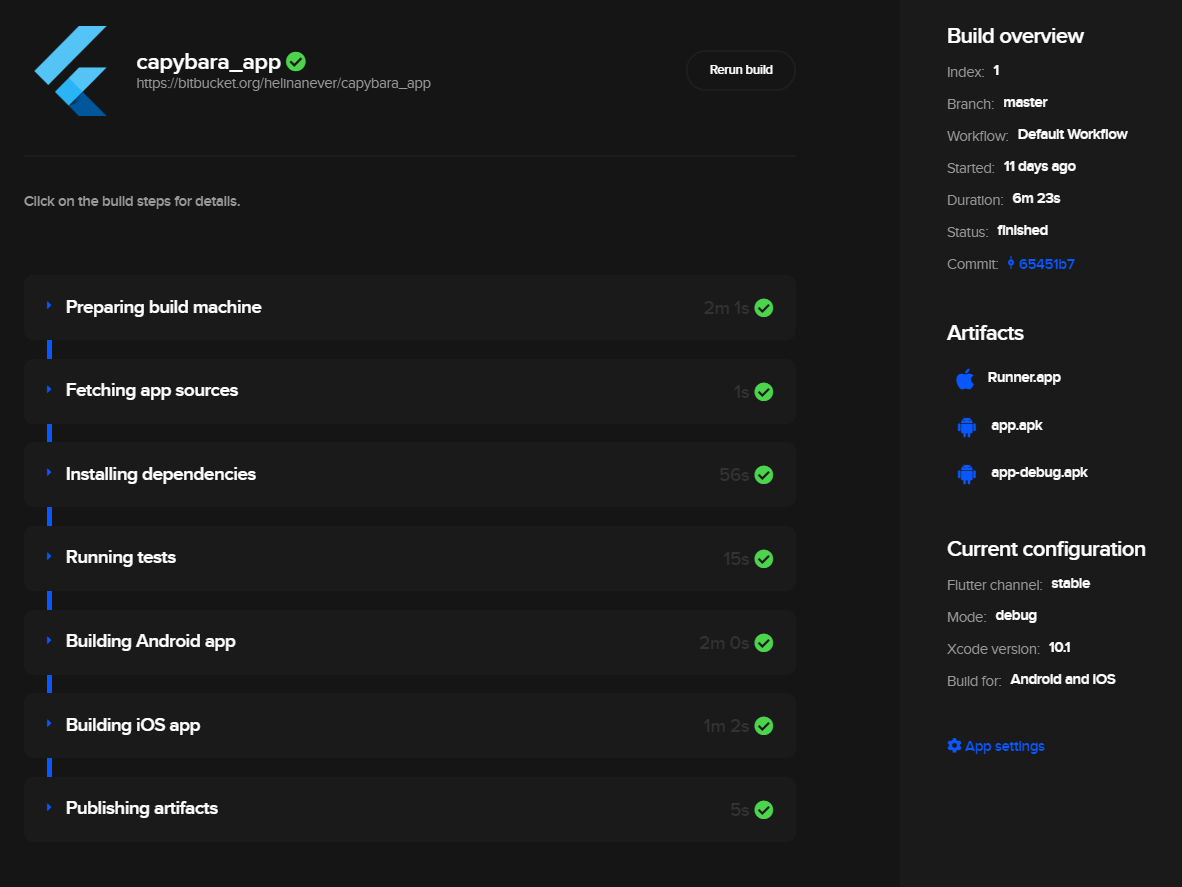Click the success check on Preparing build machine
Image resolution: width=1182 pixels, height=887 pixels.
tap(764, 308)
